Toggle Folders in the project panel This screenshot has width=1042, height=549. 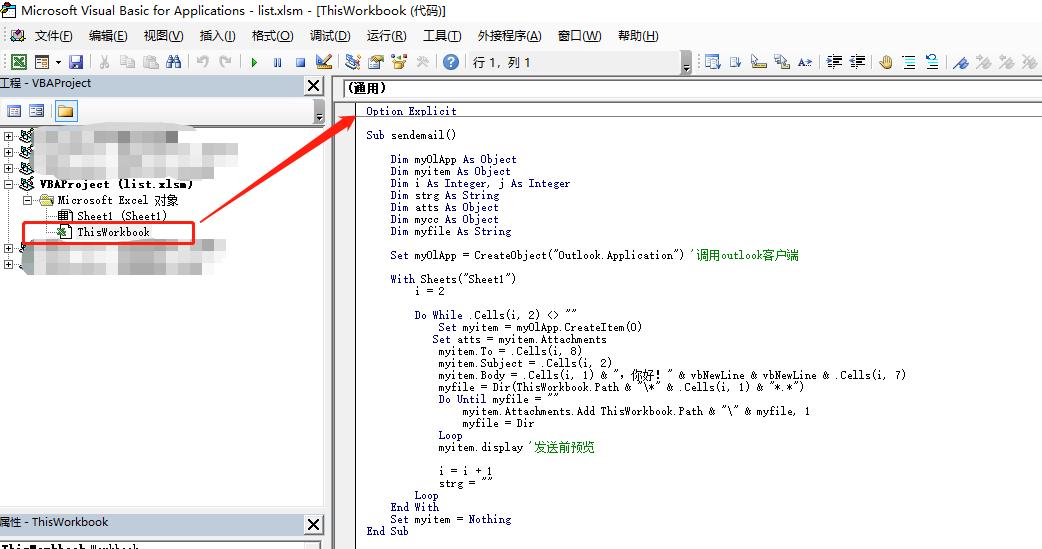[65, 111]
